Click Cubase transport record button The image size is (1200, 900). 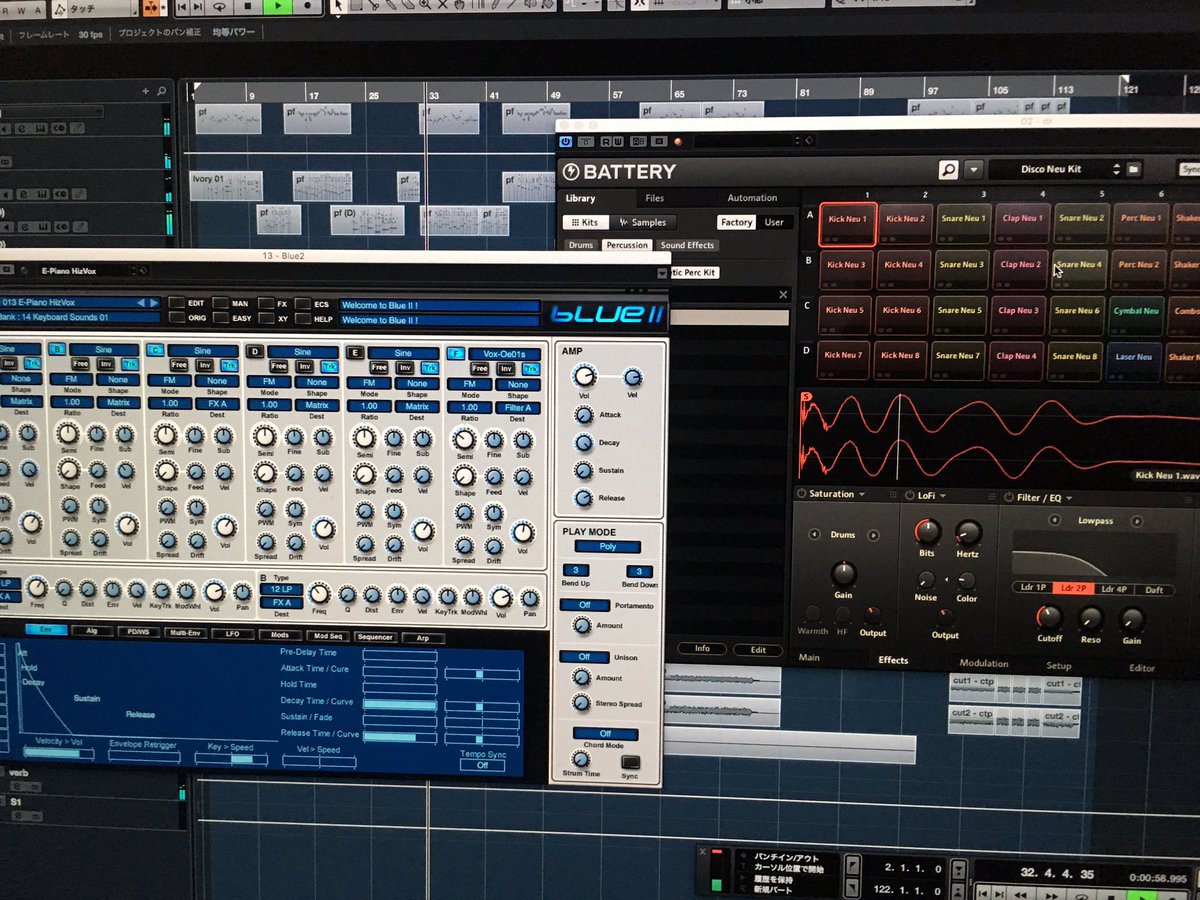point(308,6)
